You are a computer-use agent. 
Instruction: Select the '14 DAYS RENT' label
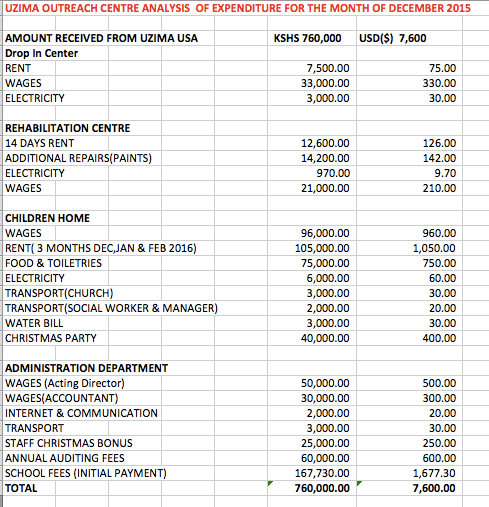39,143
